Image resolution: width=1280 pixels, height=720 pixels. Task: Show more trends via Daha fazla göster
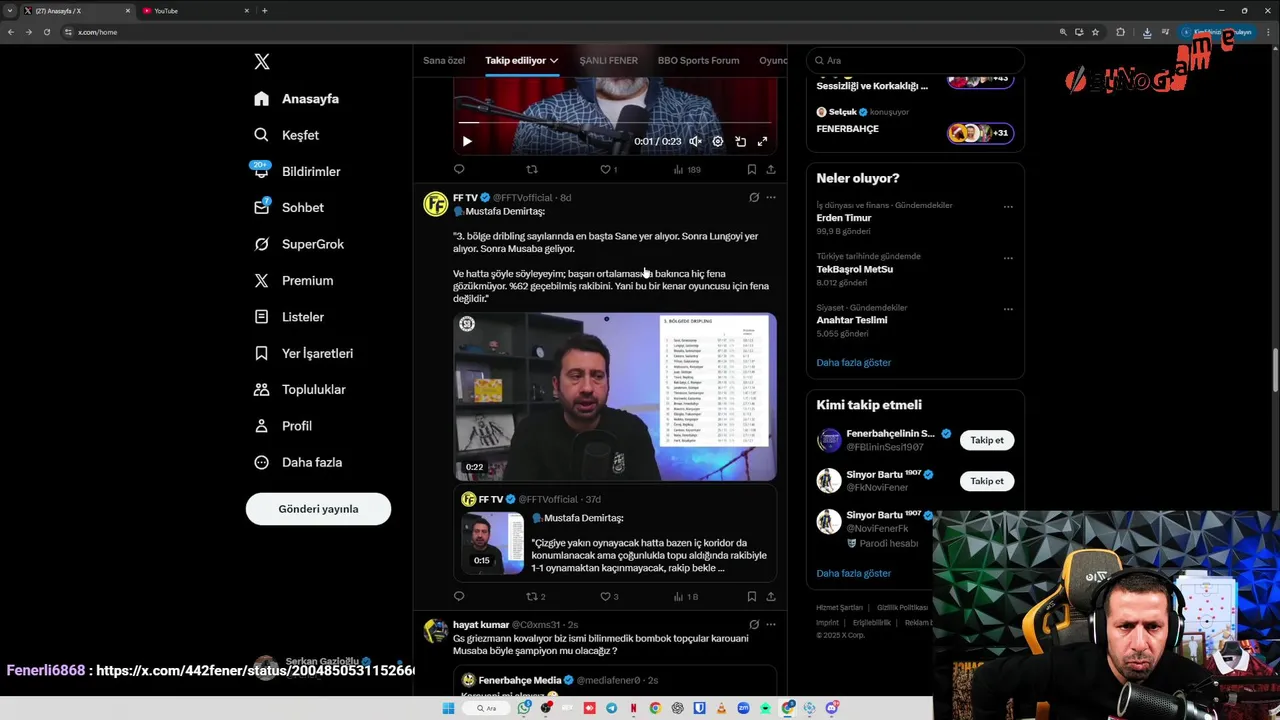[x=853, y=363]
